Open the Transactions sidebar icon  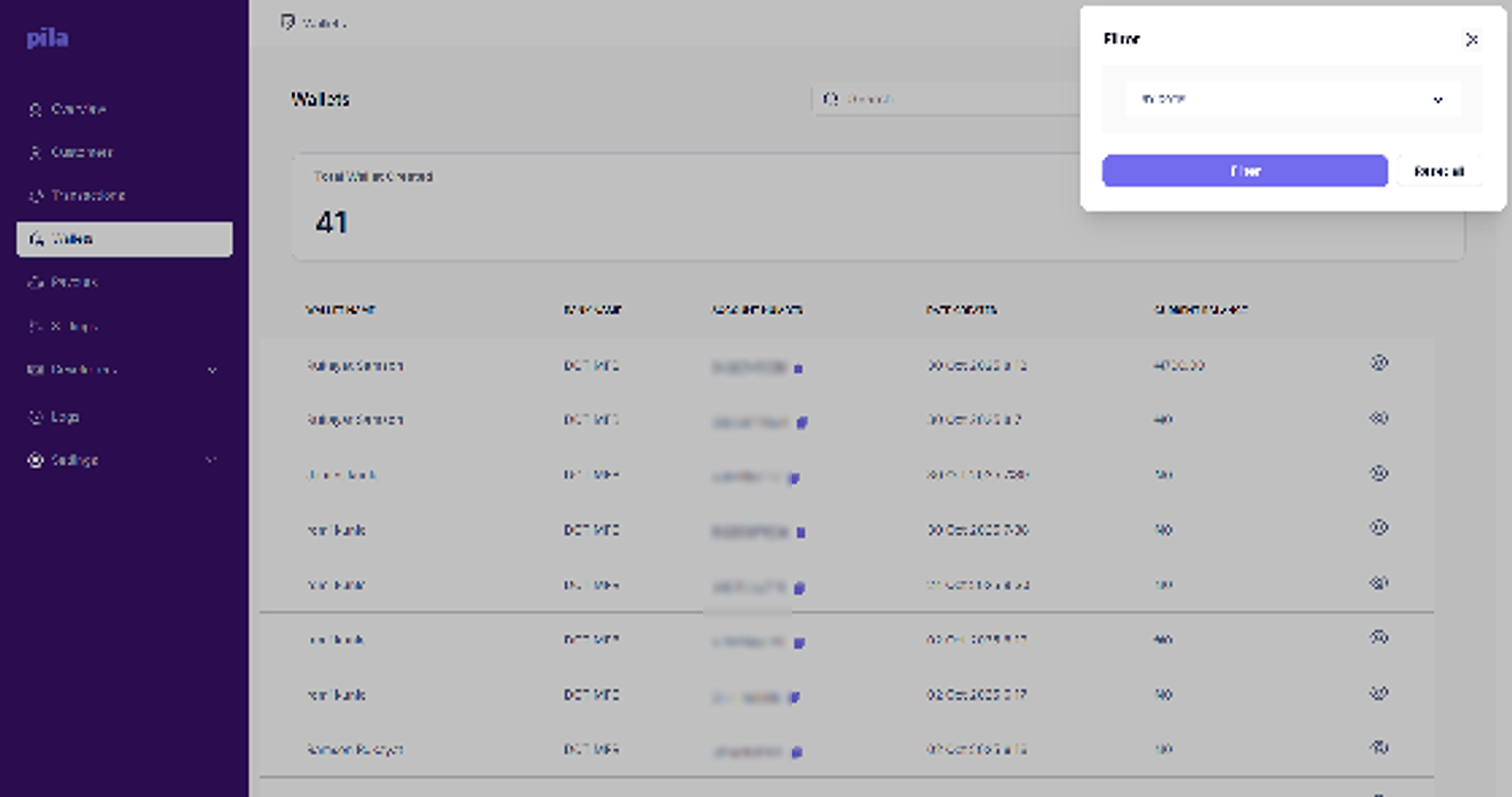coord(36,196)
